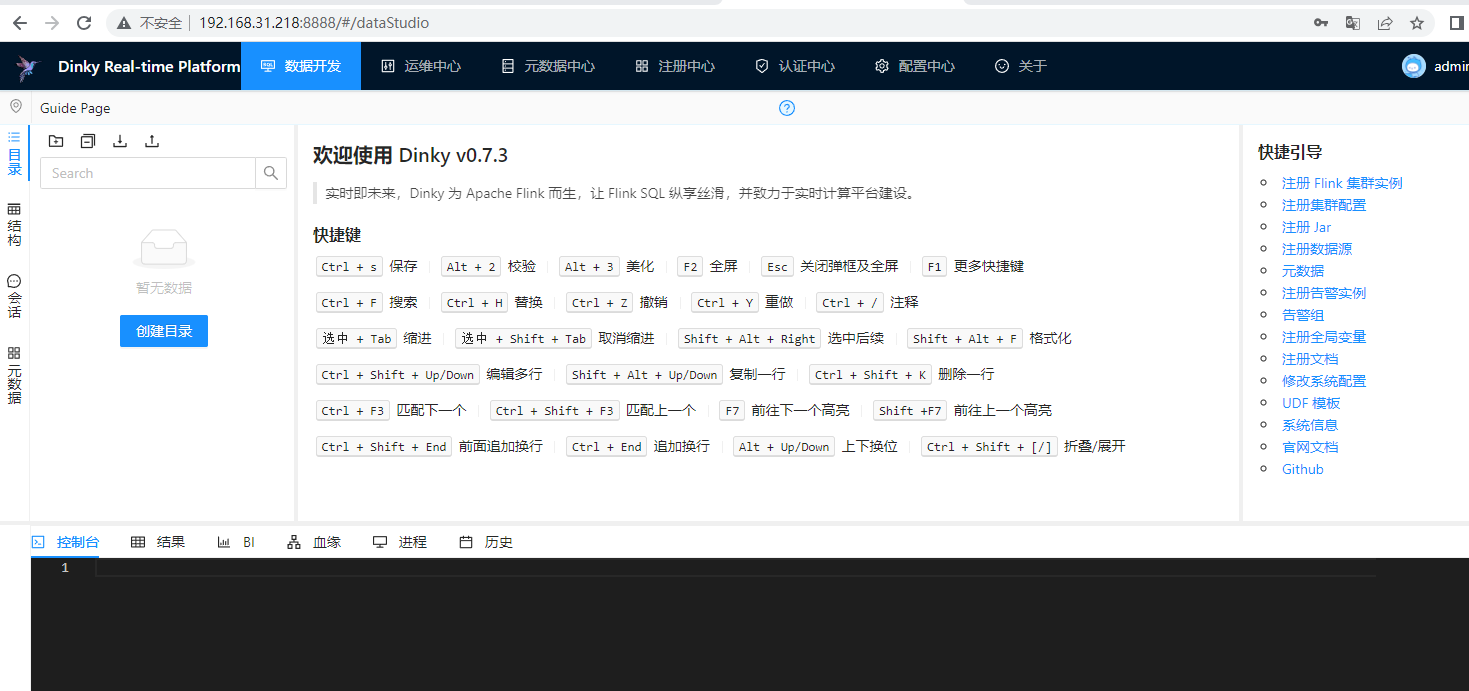Click the collapse all directories icon

[x=88, y=141]
